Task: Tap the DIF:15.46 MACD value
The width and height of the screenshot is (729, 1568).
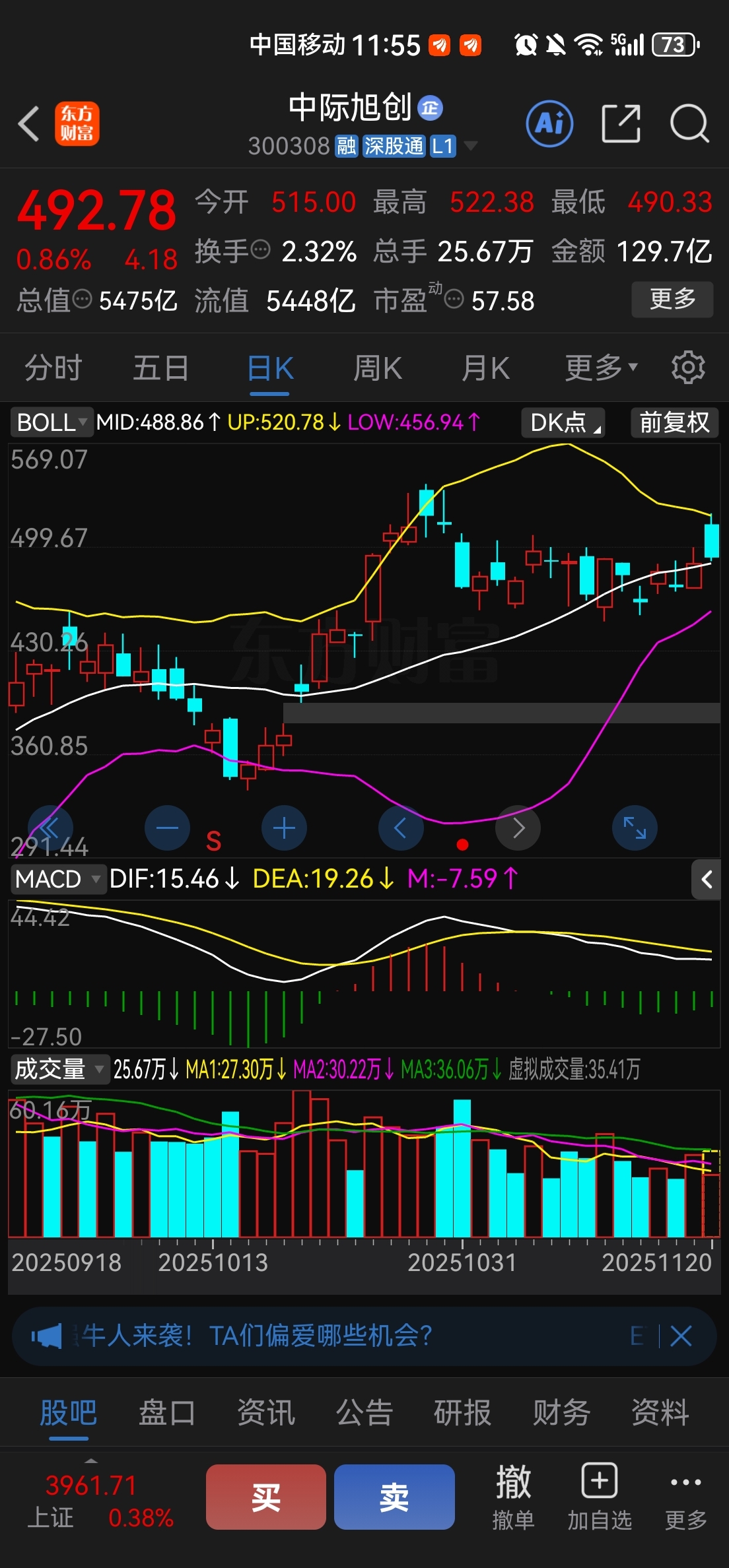Action: (173, 879)
